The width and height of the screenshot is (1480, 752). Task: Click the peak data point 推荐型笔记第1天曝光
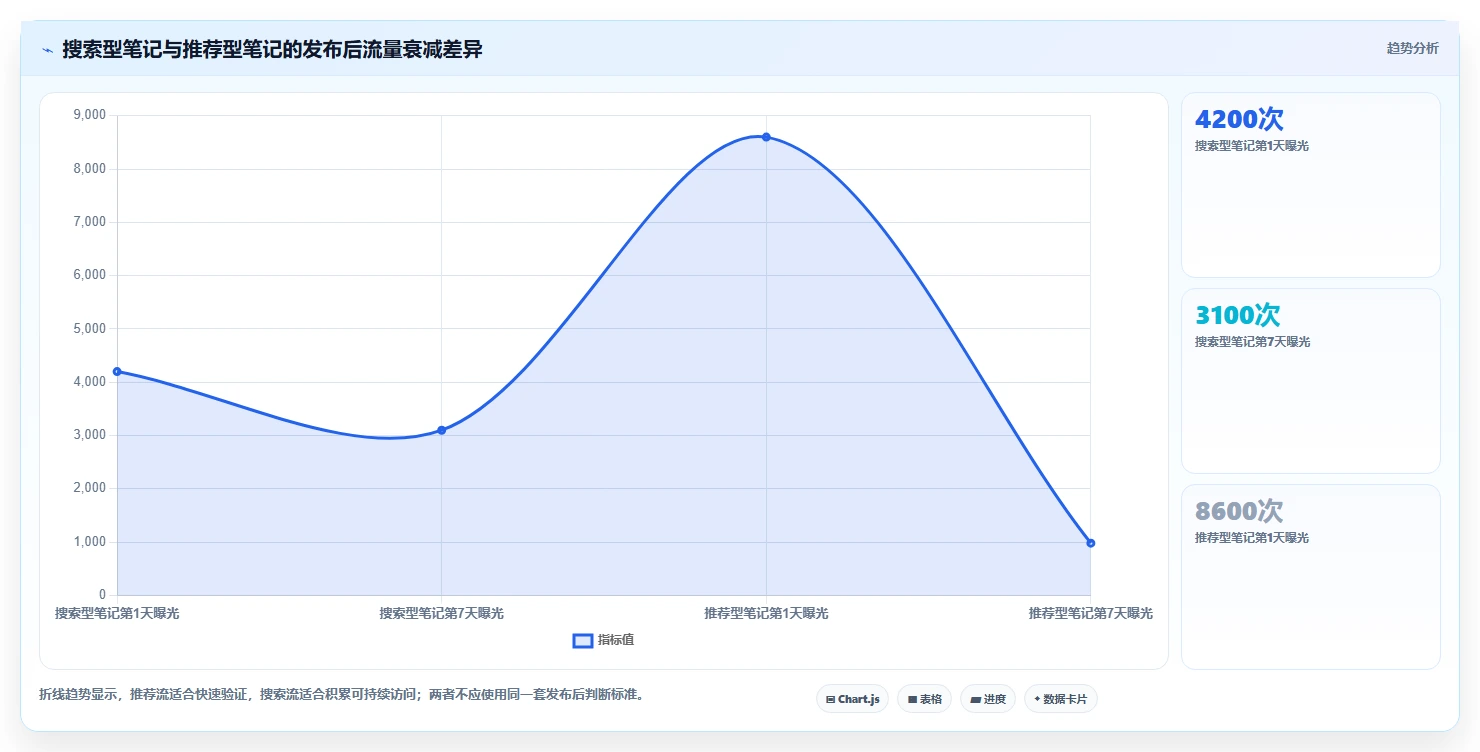tap(766, 137)
